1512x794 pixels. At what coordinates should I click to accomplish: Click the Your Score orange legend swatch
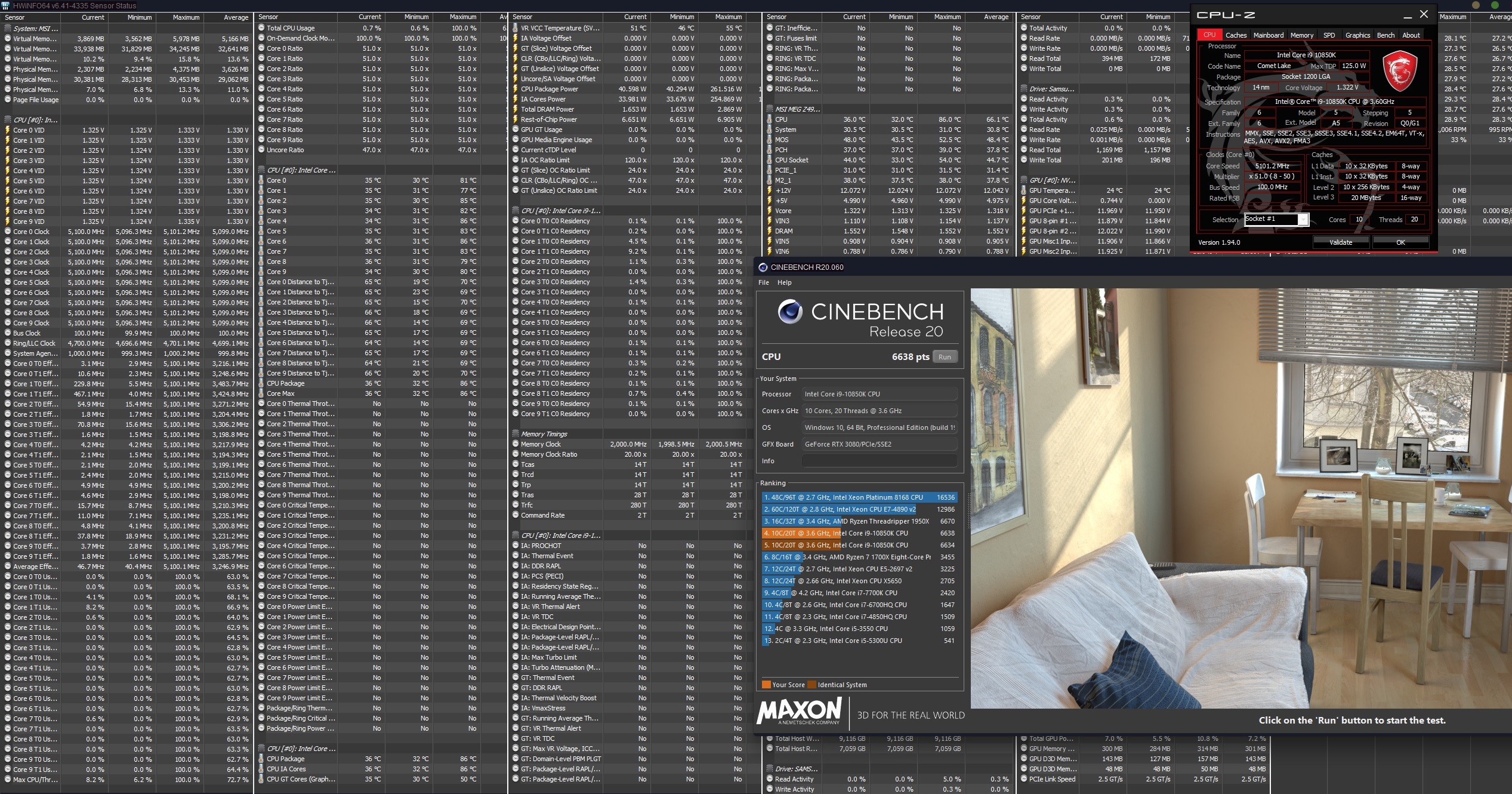tap(766, 685)
